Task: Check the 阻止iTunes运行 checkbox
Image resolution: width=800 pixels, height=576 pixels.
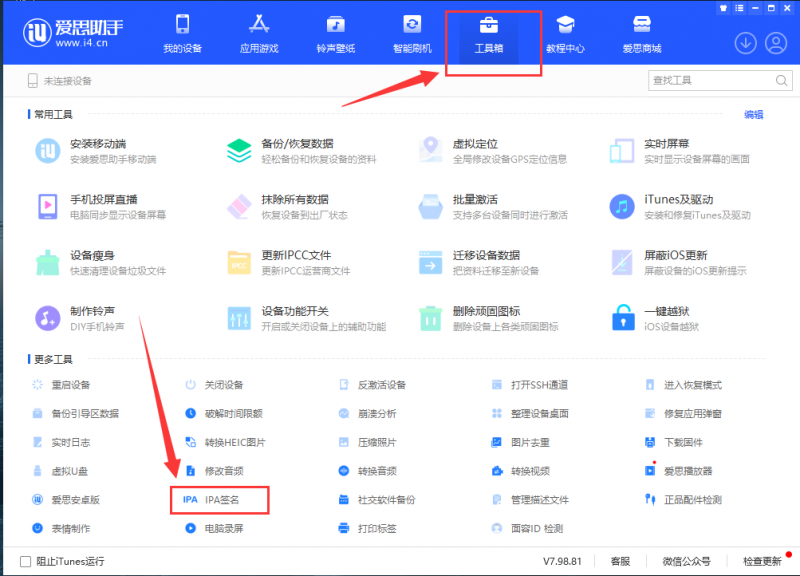Action: click(x=26, y=561)
